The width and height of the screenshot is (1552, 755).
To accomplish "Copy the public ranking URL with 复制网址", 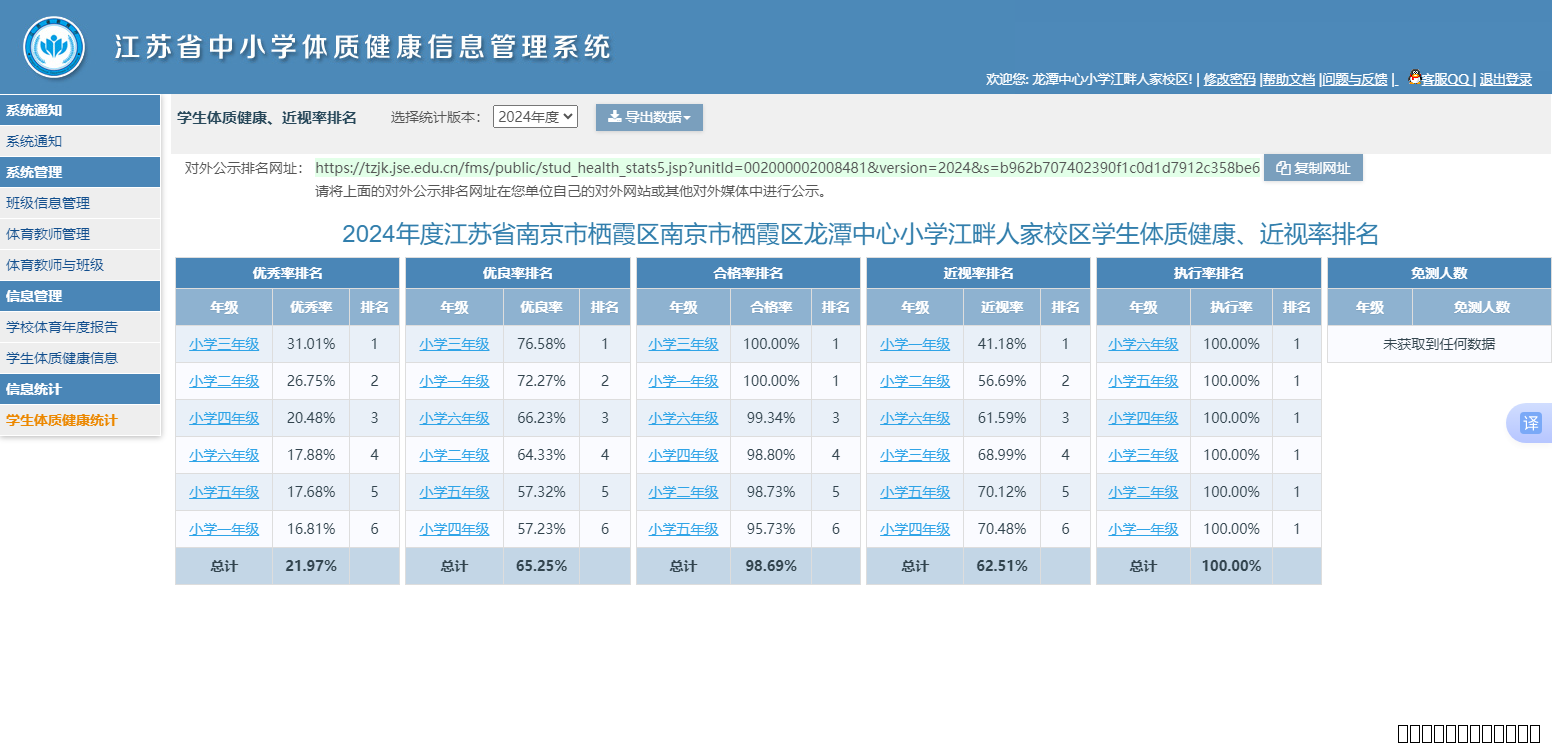I will tap(1313, 168).
